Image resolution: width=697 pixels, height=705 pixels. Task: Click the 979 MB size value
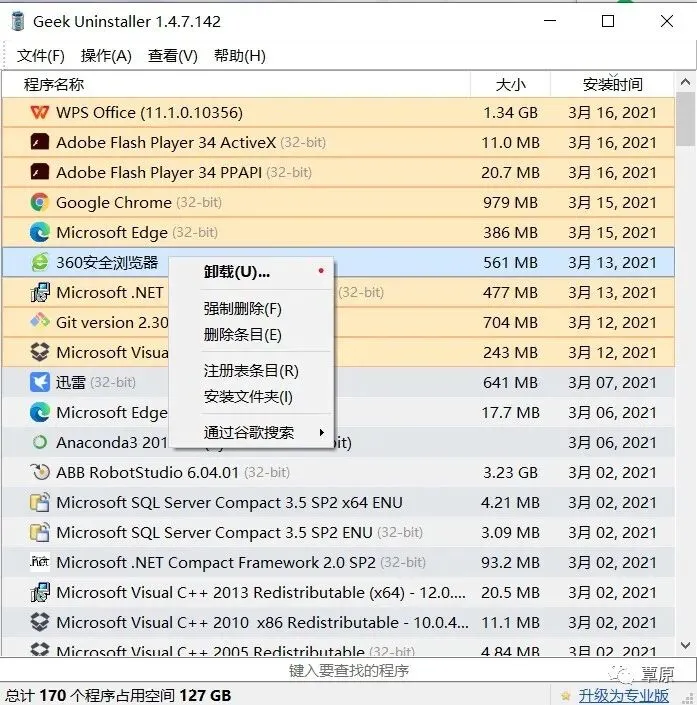pos(510,202)
